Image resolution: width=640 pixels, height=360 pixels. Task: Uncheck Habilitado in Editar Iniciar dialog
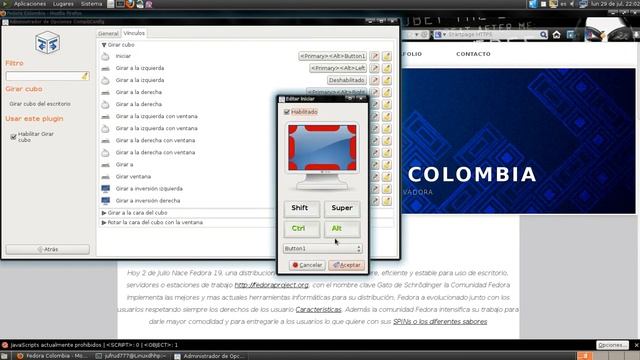pos(287,112)
